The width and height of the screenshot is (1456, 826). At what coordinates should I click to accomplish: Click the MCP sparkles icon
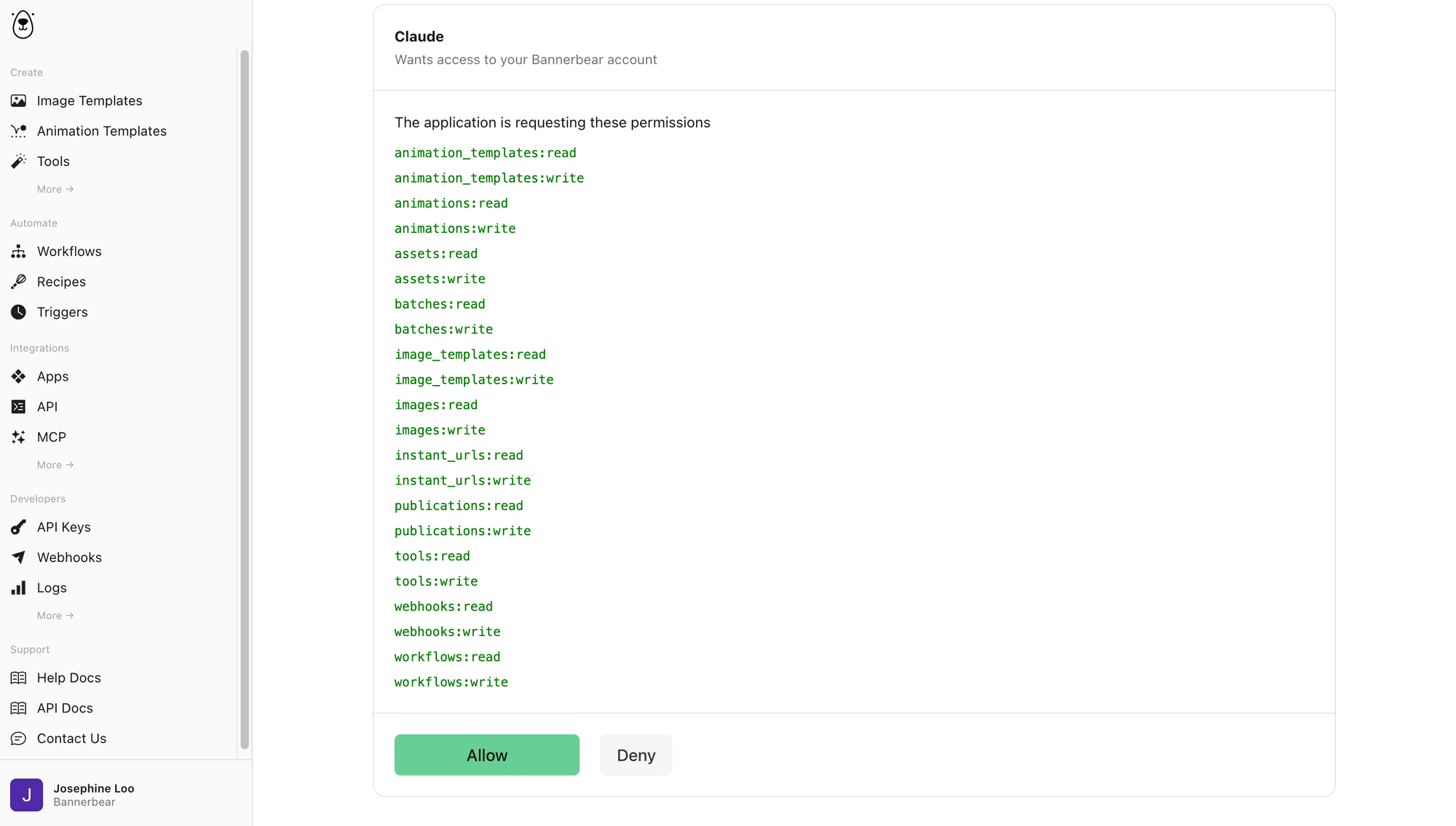[x=18, y=437]
